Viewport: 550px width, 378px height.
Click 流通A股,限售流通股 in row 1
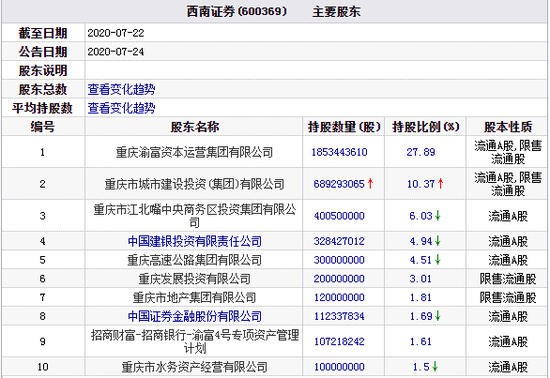[x=508, y=152]
